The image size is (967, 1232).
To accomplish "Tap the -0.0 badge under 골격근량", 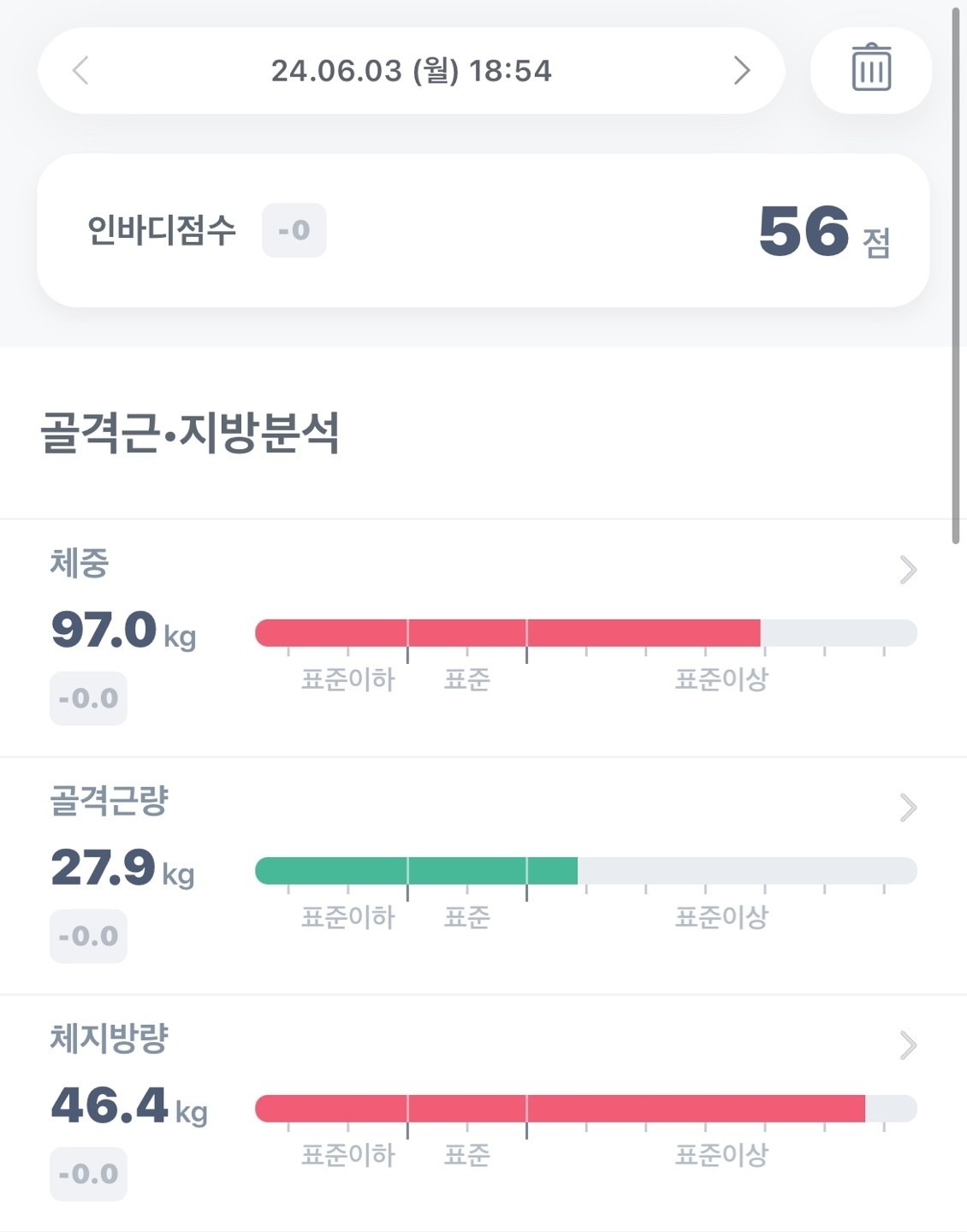I will click(88, 936).
